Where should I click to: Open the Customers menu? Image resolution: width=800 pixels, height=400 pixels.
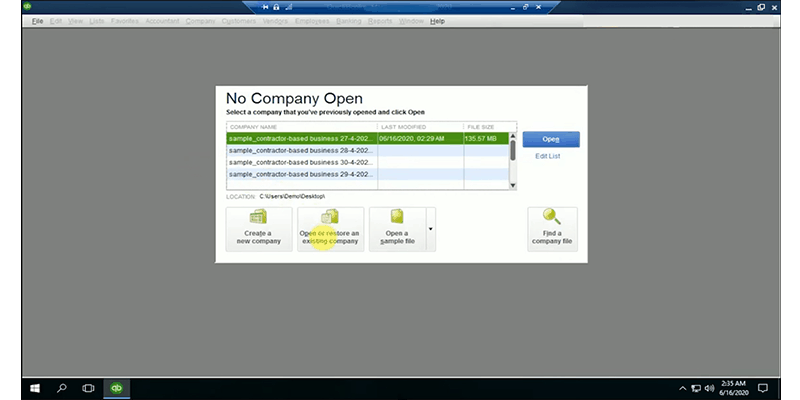[x=239, y=21]
